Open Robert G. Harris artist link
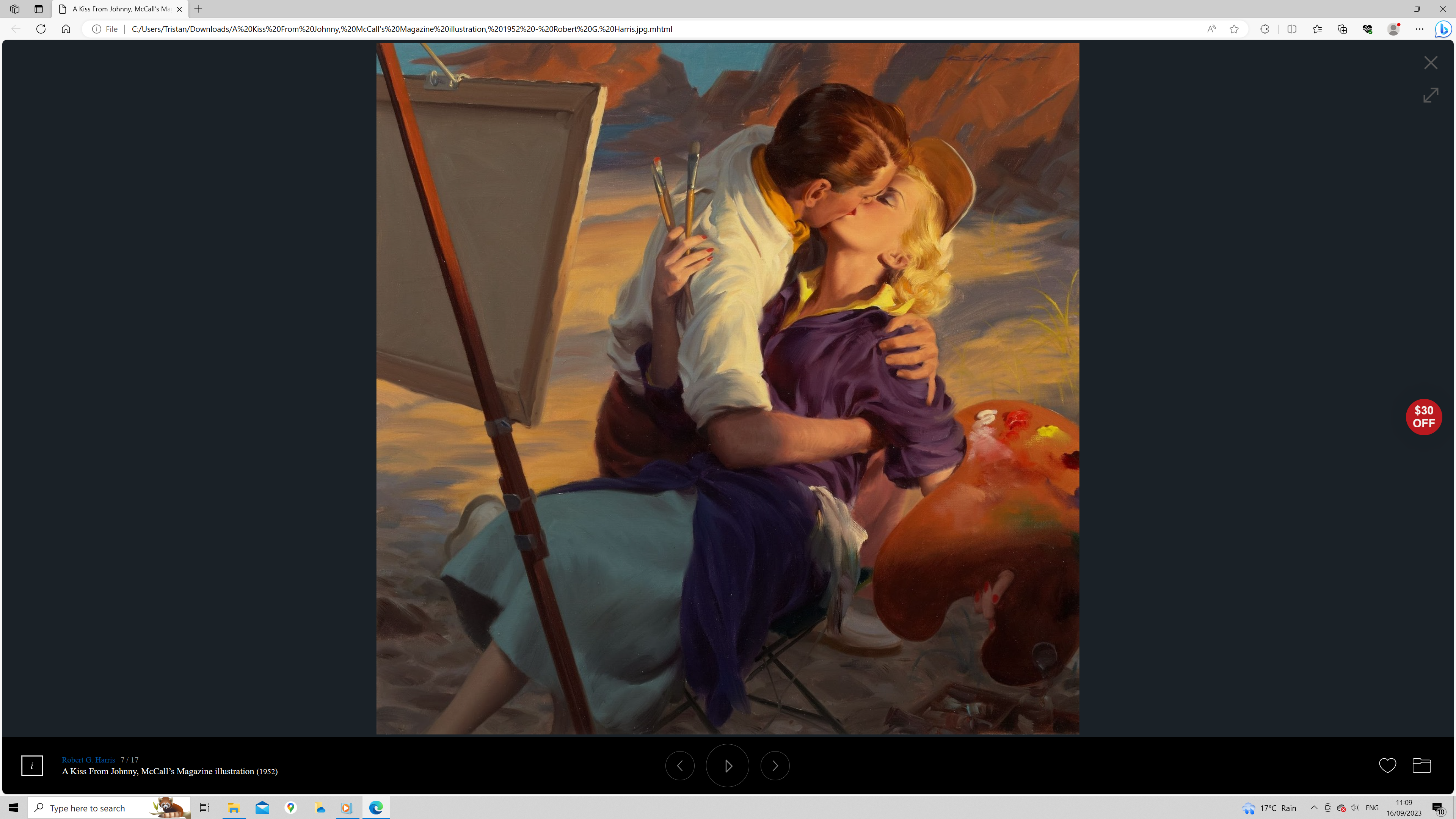The image size is (1456, 819). [x=88, y=759]
